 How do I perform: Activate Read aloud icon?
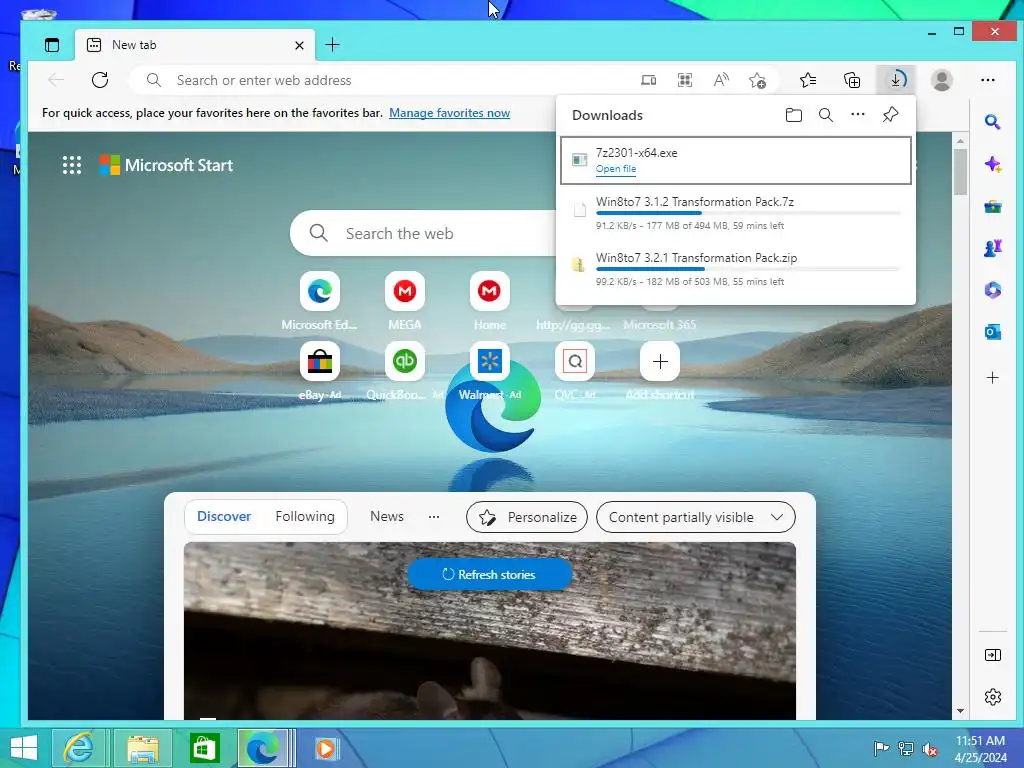[x=721, y=80]
